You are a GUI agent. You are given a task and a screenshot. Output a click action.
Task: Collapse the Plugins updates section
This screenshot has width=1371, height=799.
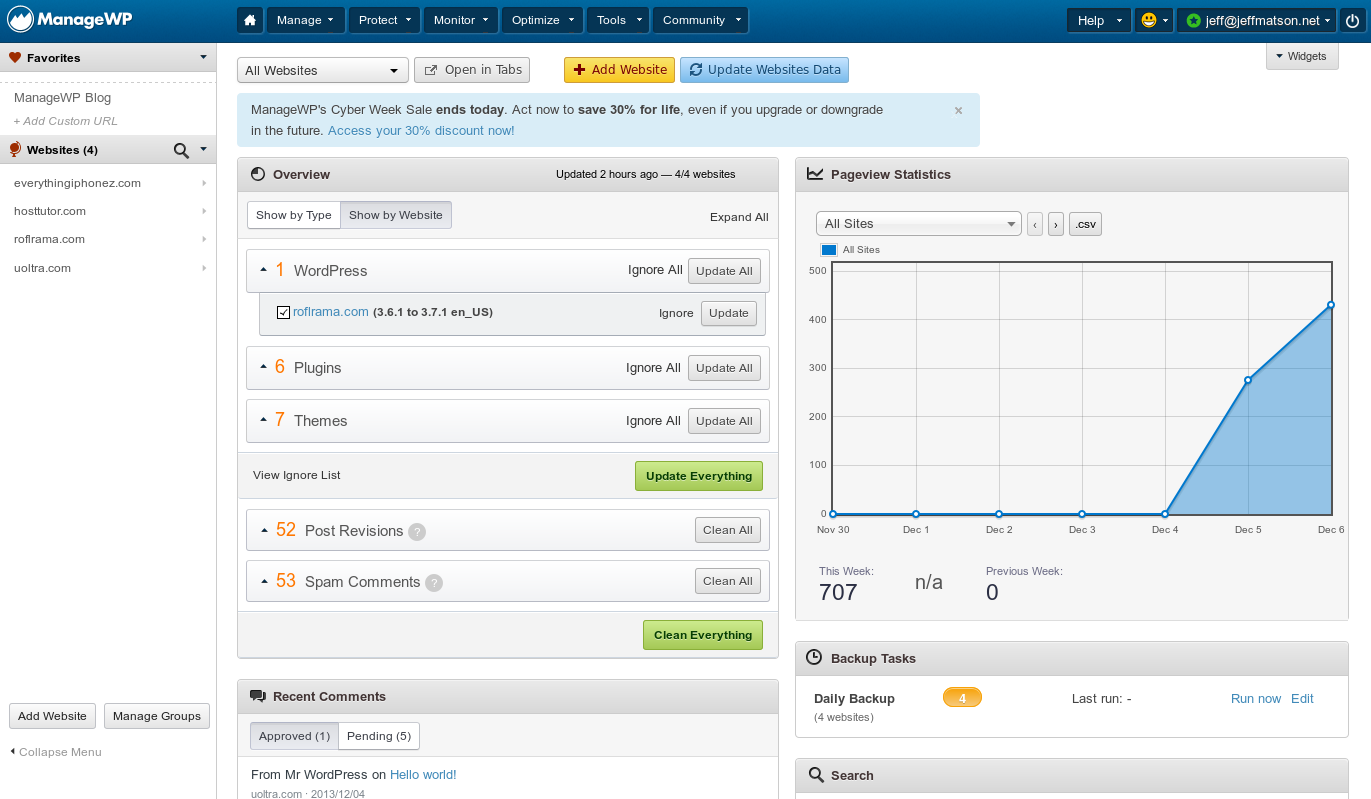click(264, 367)
